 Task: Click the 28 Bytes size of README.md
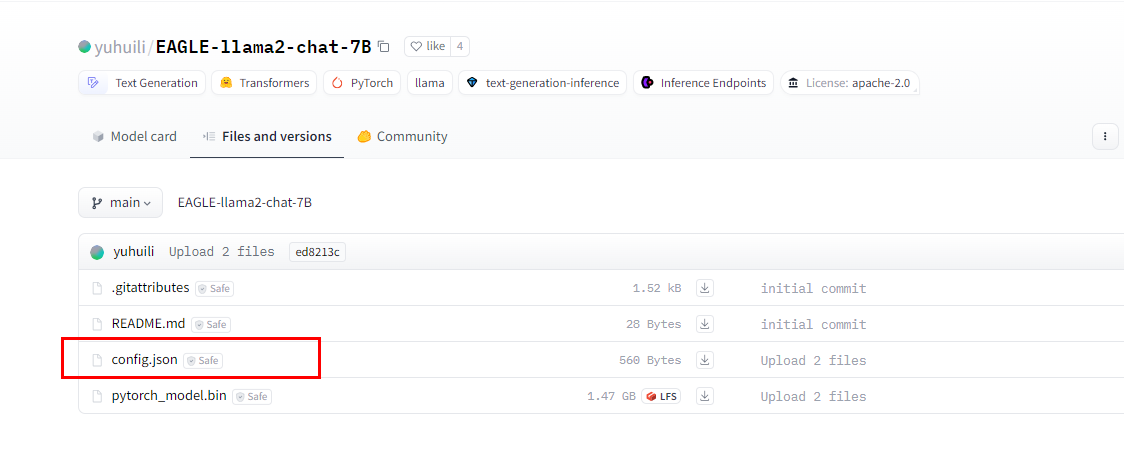click(654, 325)
